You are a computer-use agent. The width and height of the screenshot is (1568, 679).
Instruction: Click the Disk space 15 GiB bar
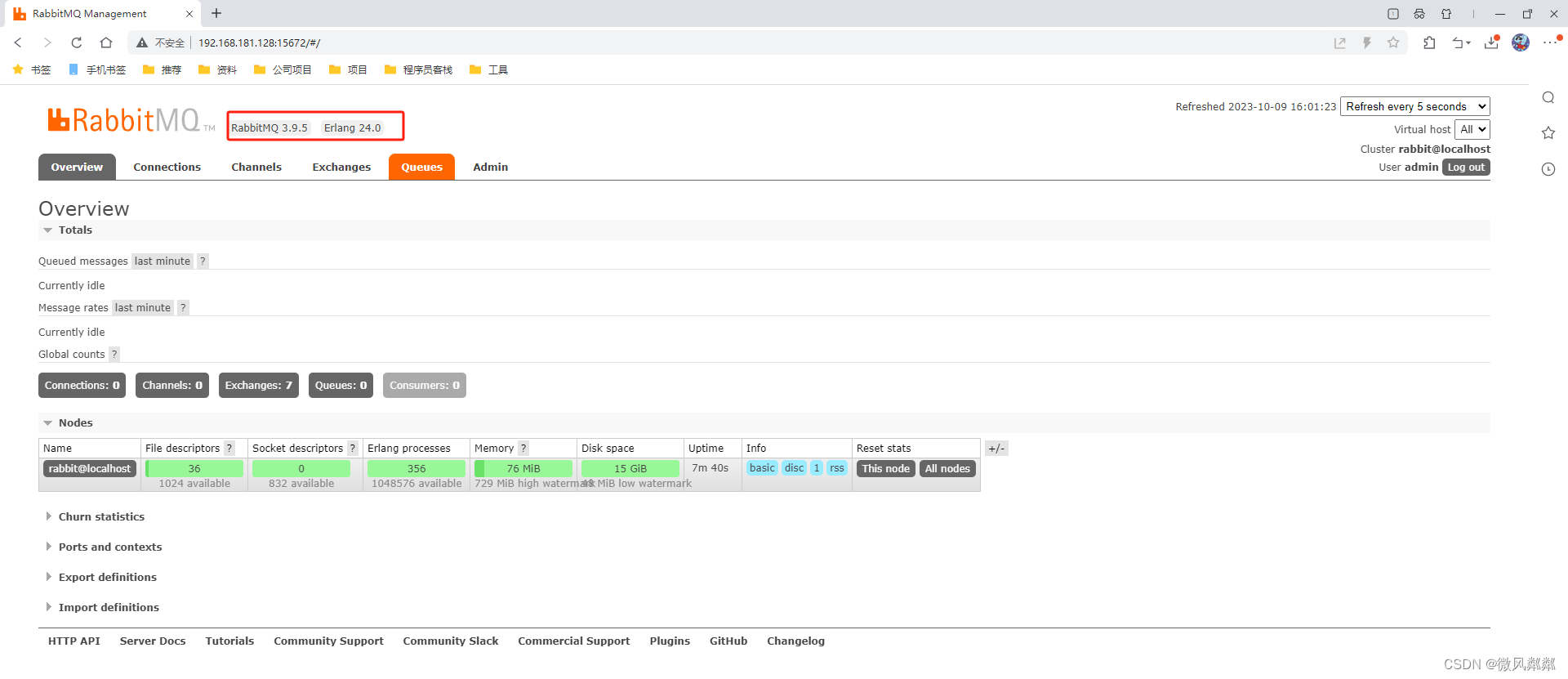(630, 469)
